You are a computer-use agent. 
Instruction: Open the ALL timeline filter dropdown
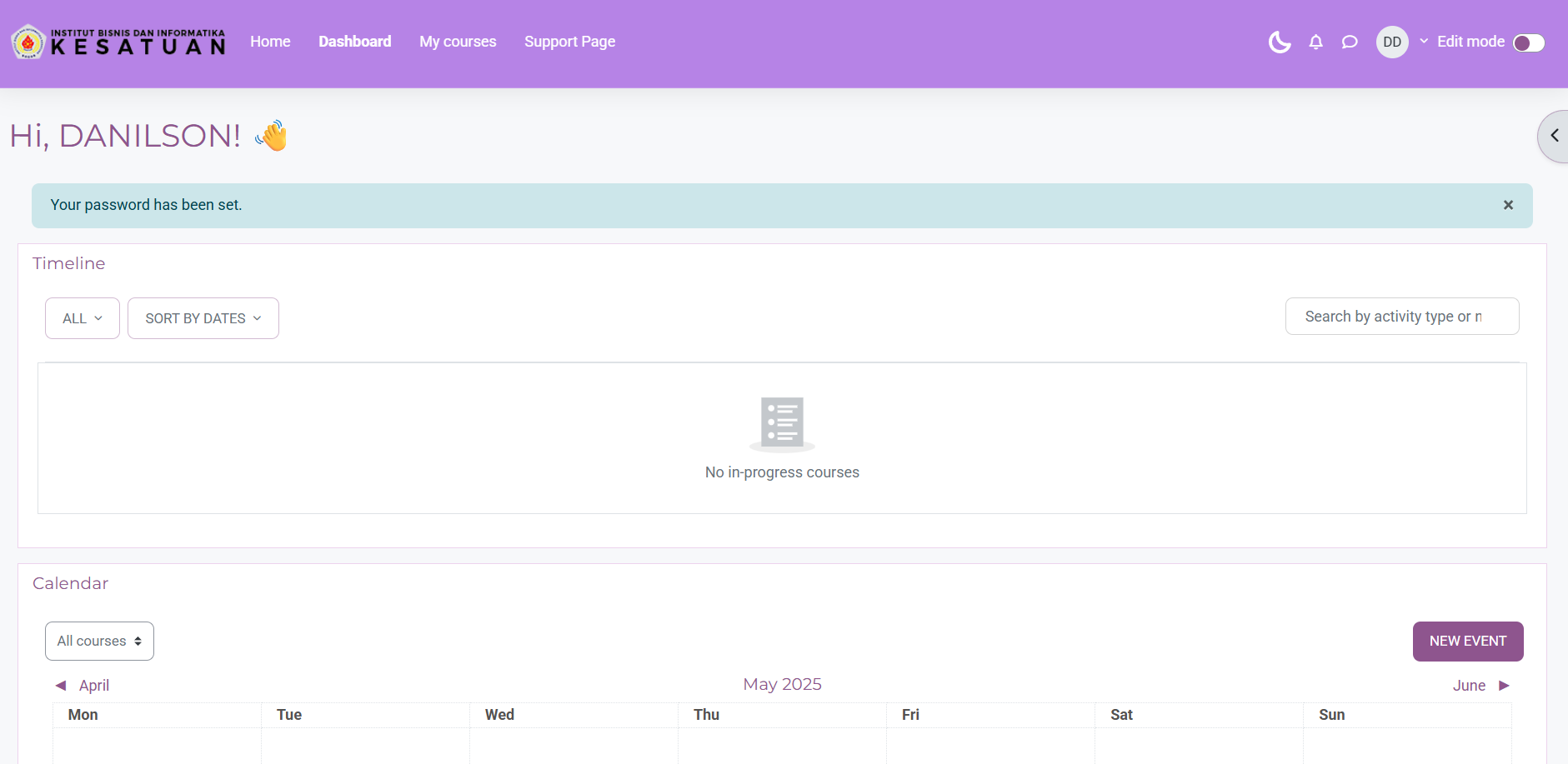tap(83, 318)
